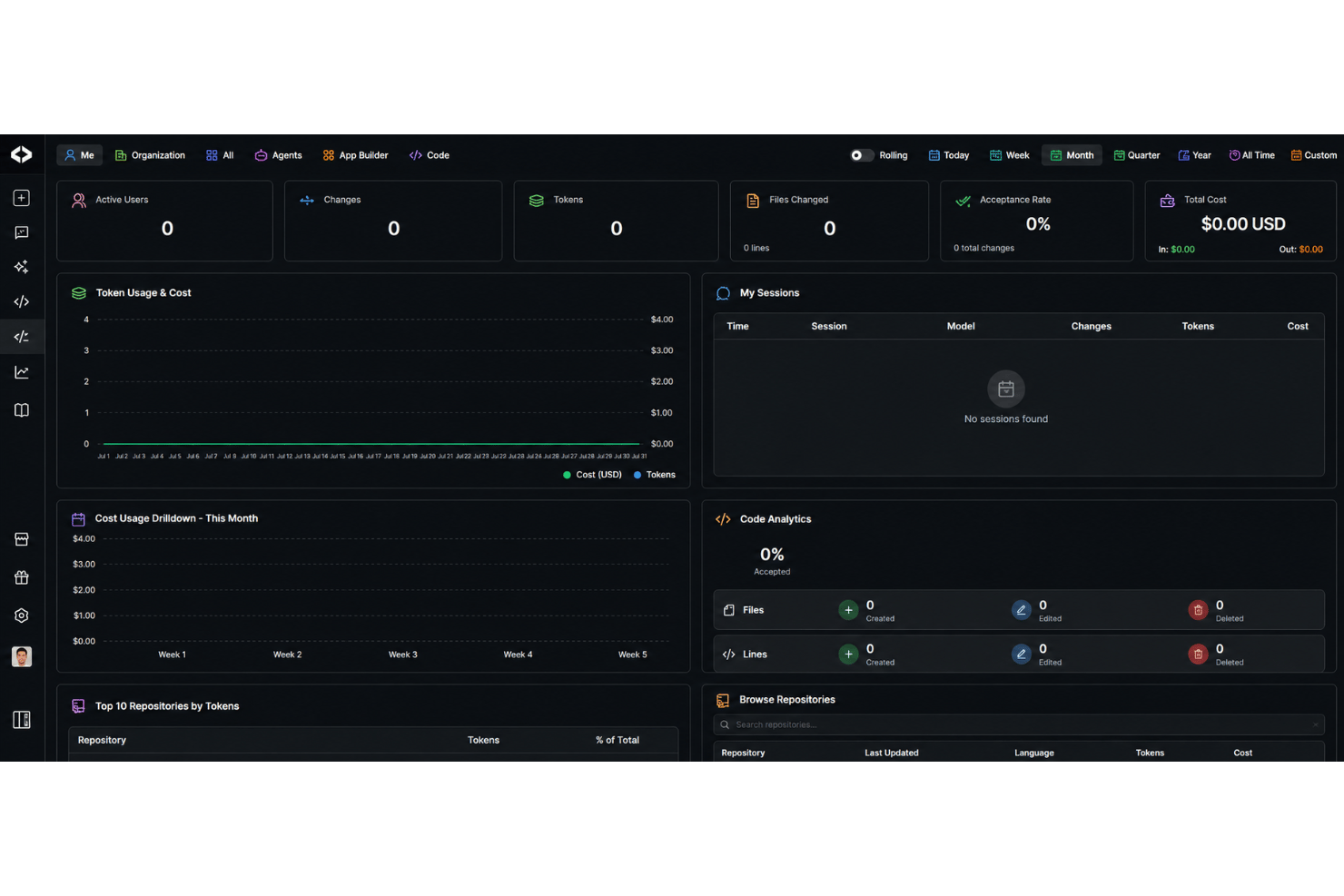
Task: Click the Changes card arrows icon
Action: pos(307,200)
